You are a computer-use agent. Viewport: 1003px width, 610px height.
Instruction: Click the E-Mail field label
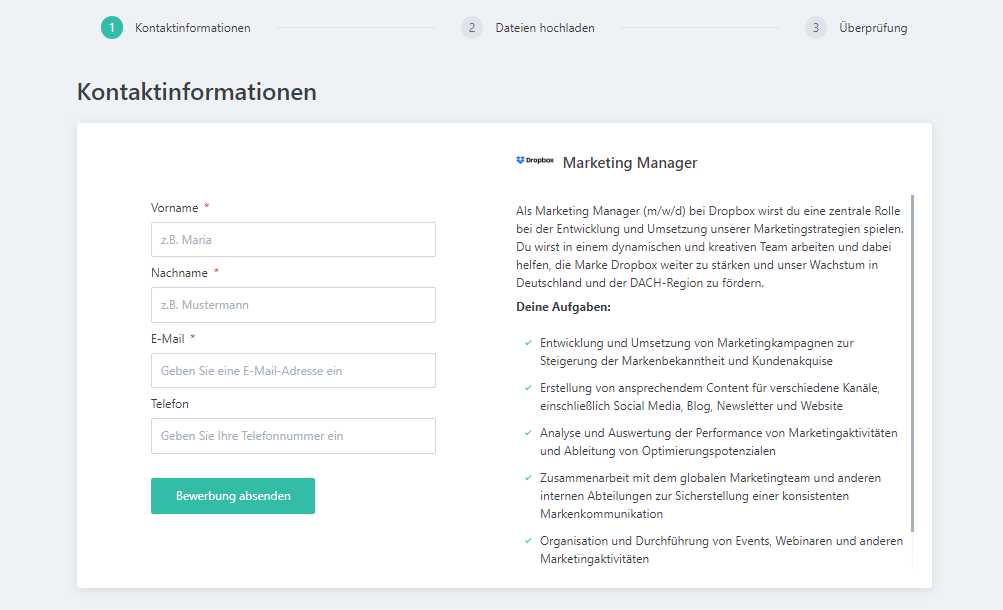(168, 339)
